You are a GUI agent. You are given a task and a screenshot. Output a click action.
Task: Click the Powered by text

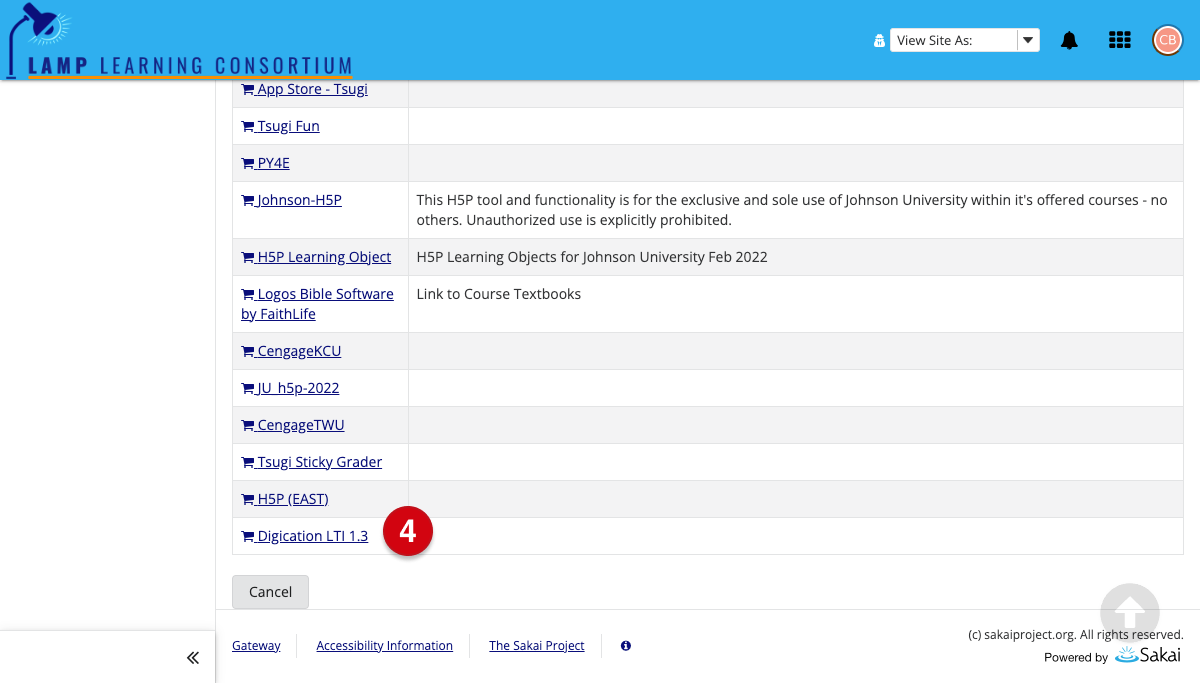(x=1076, y=657)
